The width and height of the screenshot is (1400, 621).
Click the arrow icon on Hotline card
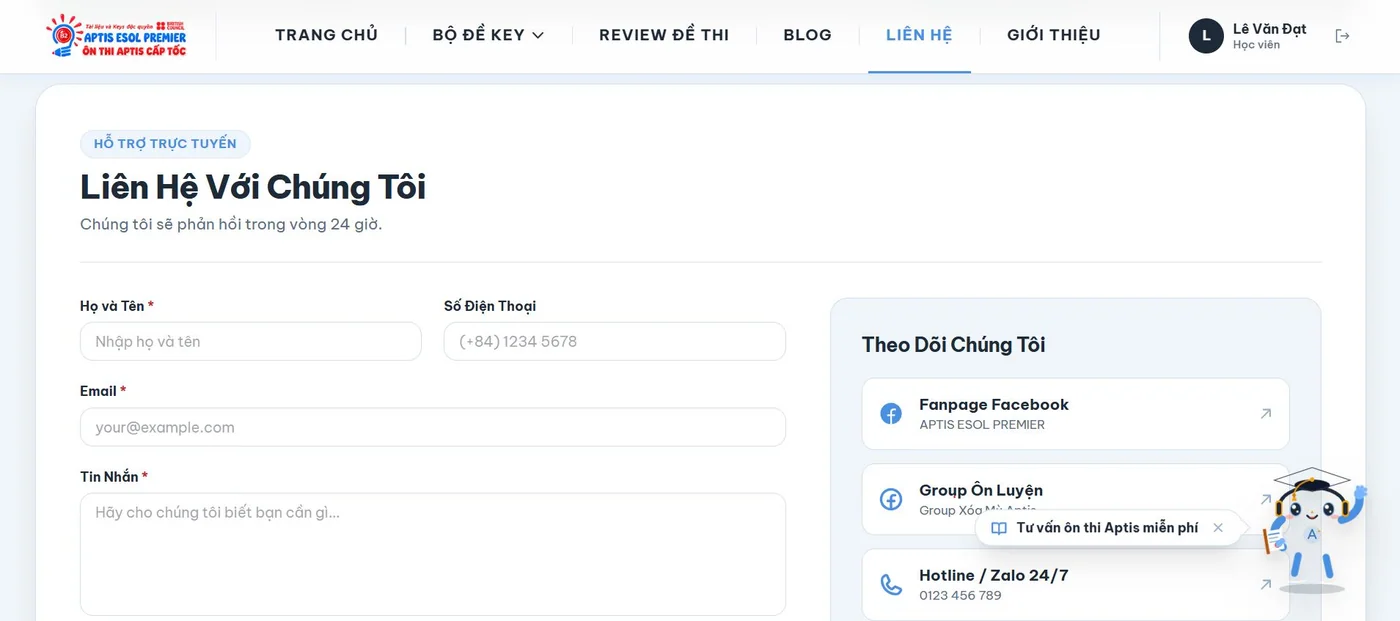(1265, 584)
